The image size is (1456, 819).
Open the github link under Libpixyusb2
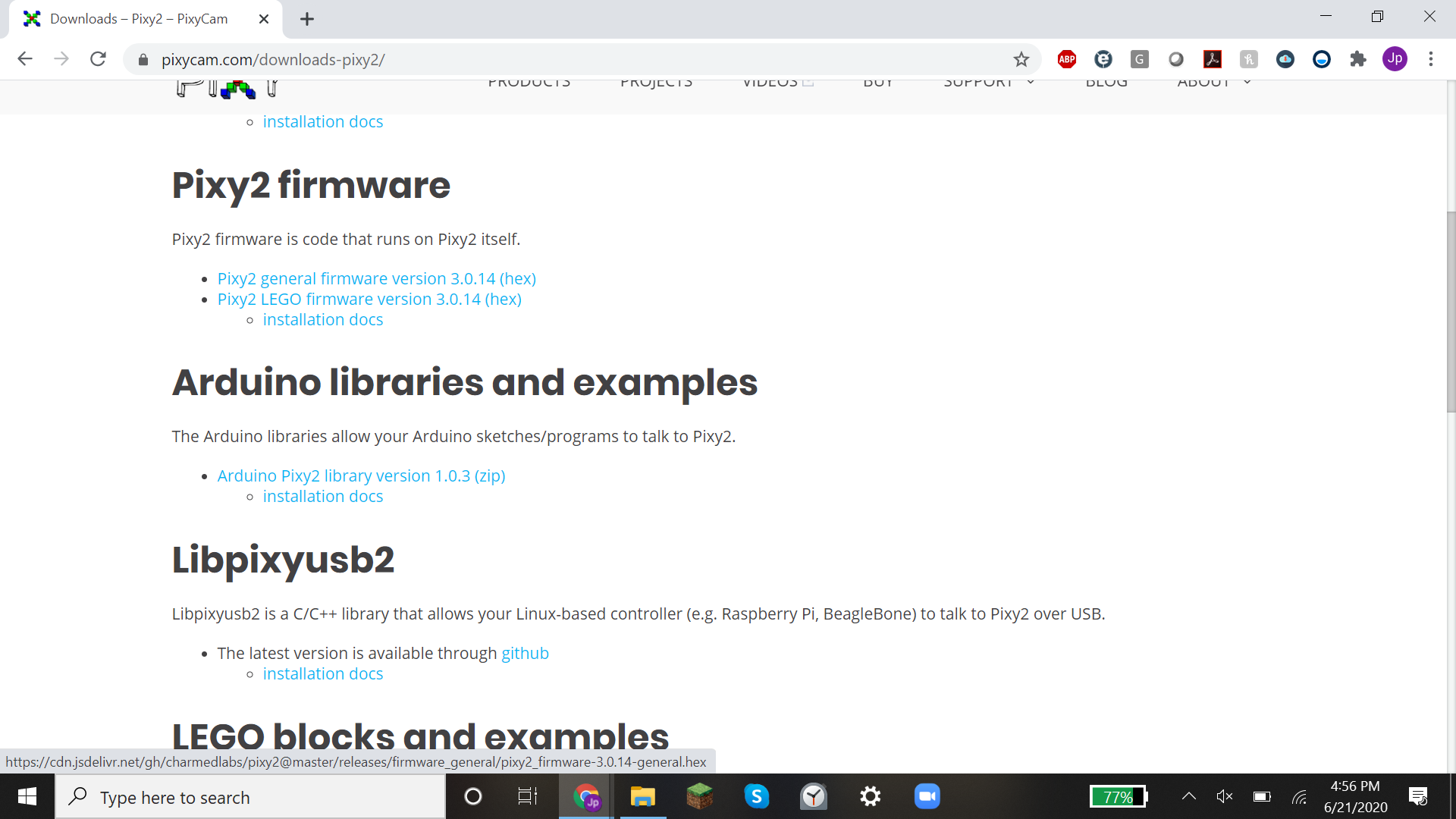(525, 652)
